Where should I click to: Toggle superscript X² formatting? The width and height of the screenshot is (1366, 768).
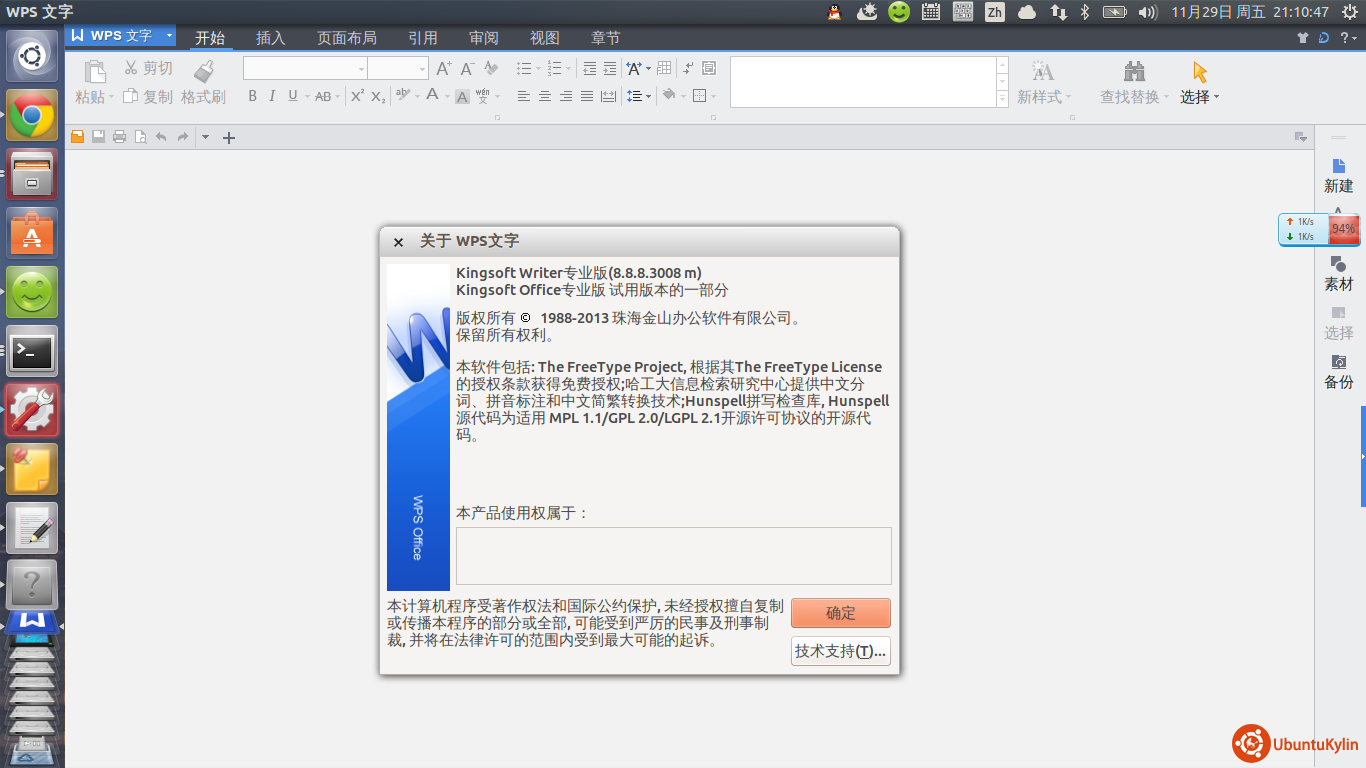(x=357, y=97)
